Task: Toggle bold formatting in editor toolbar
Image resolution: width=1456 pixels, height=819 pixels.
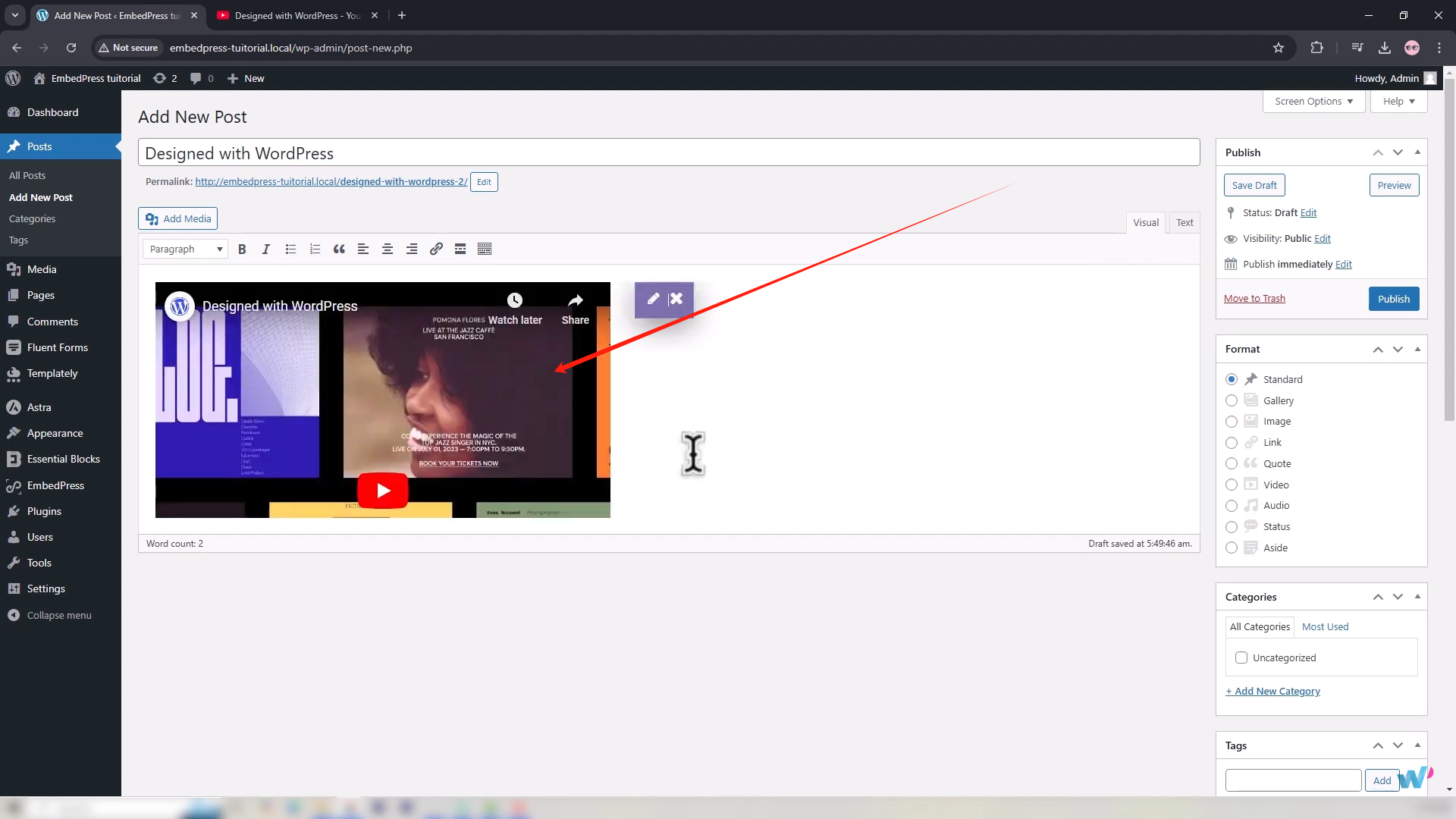Action: click(242, 249)
